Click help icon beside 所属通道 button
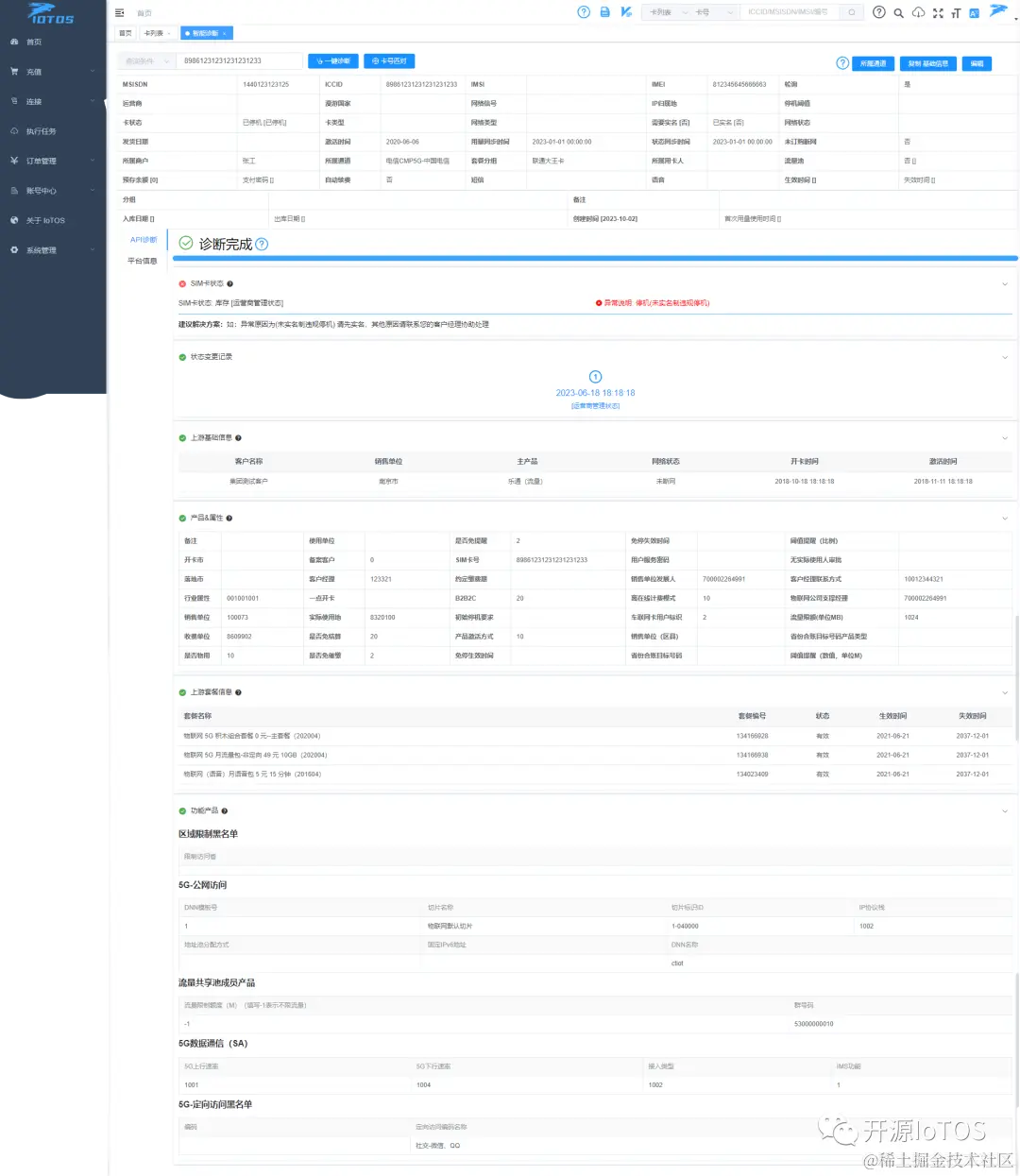 [842, 63]
